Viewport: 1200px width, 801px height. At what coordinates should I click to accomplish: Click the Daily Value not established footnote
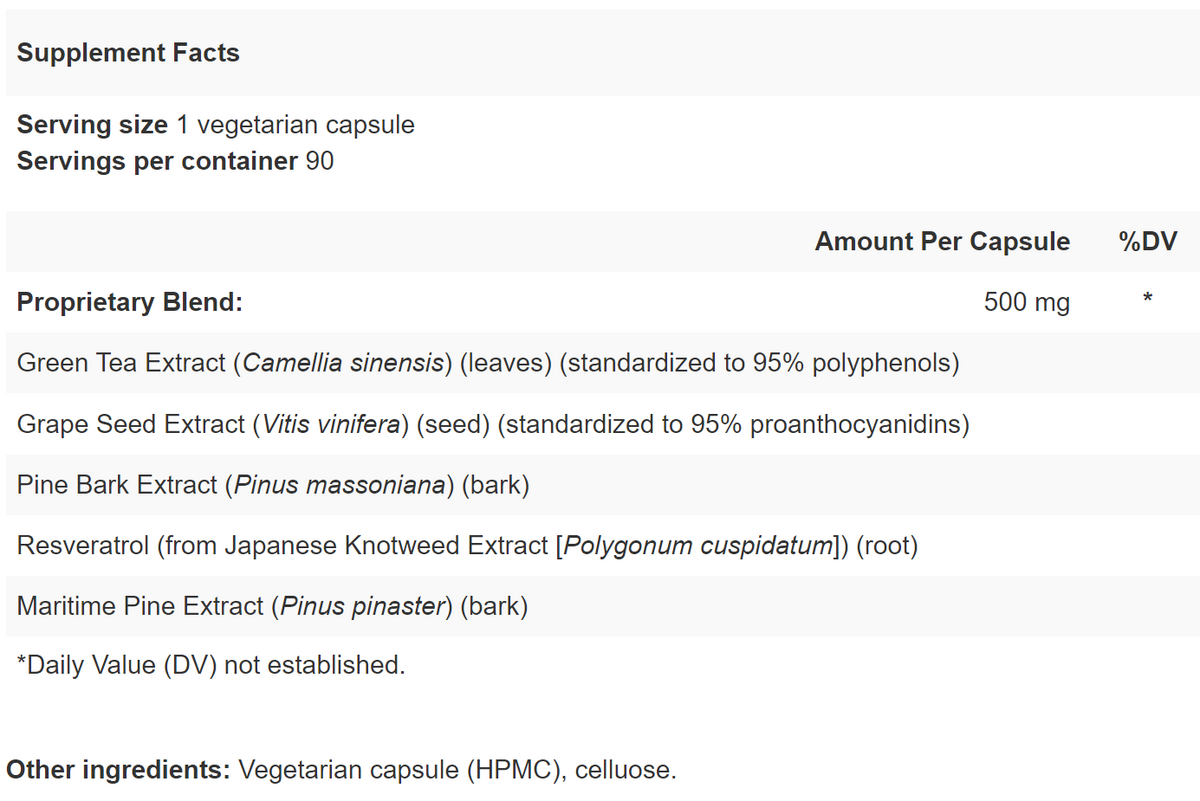pyautogui.click(x=211, y=665)
